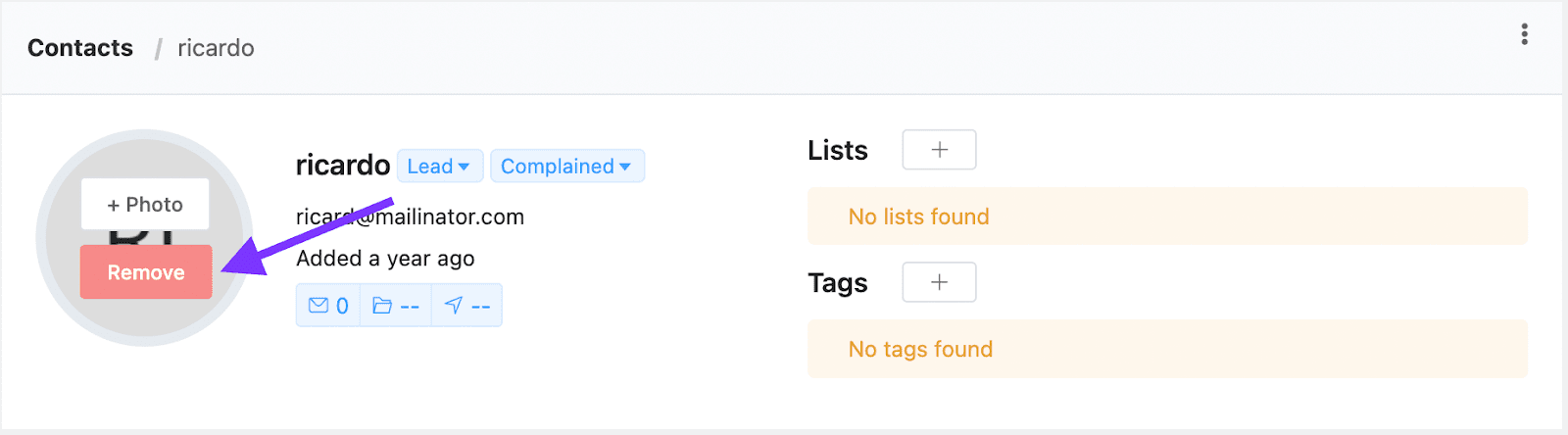Screen dimensions: 1568x435
Task: Click the Lists section heading
Action: tap(838, 151)
